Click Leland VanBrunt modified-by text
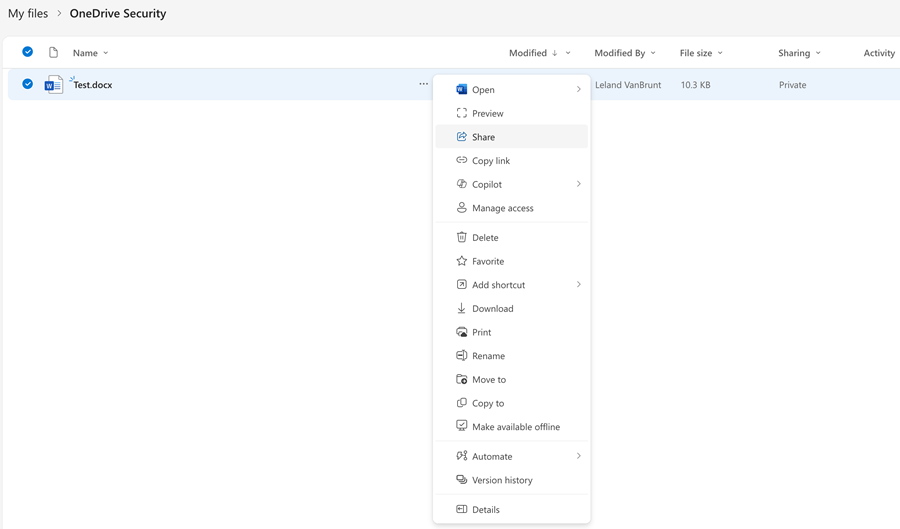Image resolution: width=900 pixels, height=529 pixels. coord(628,84)
